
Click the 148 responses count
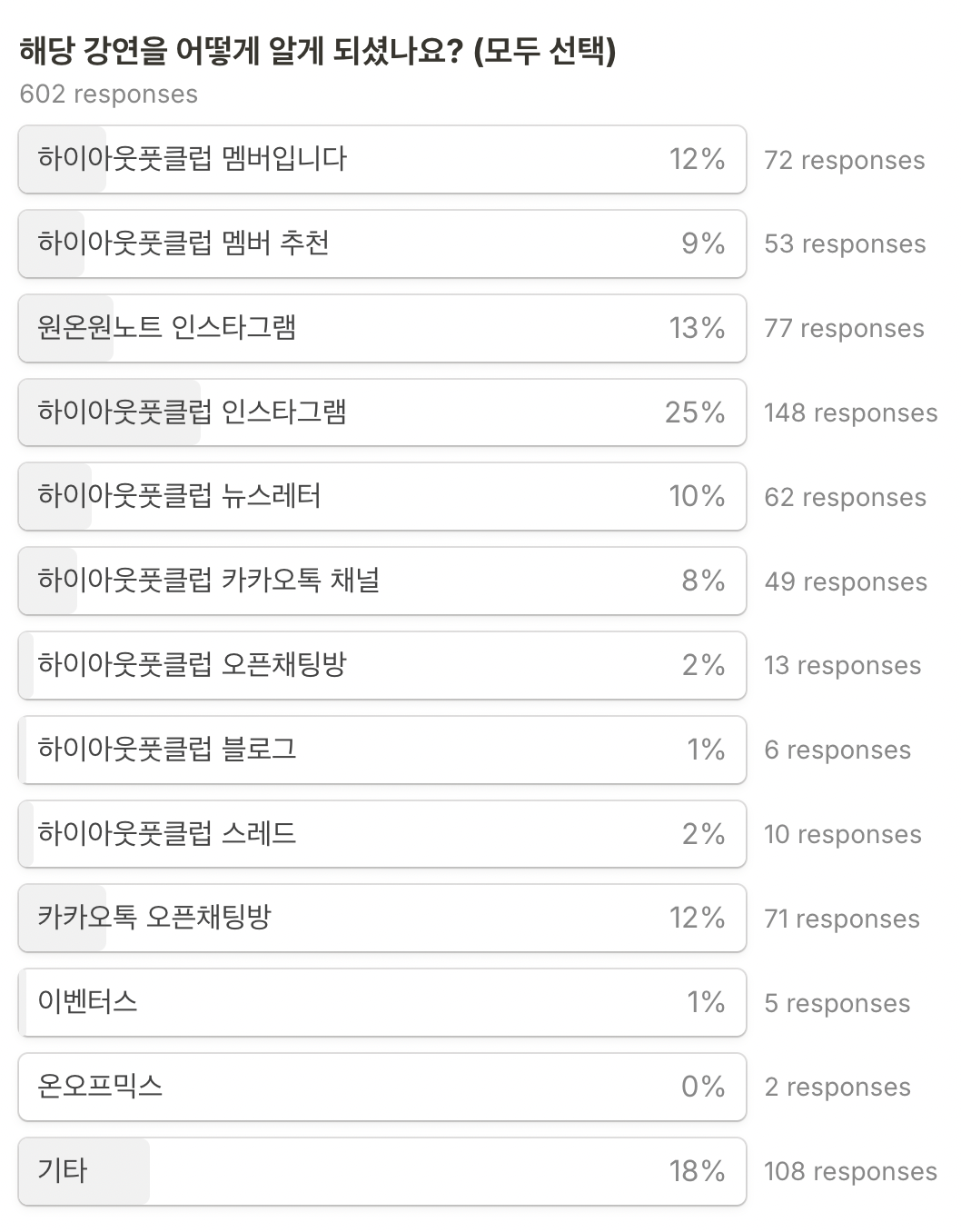coord(850,412)
